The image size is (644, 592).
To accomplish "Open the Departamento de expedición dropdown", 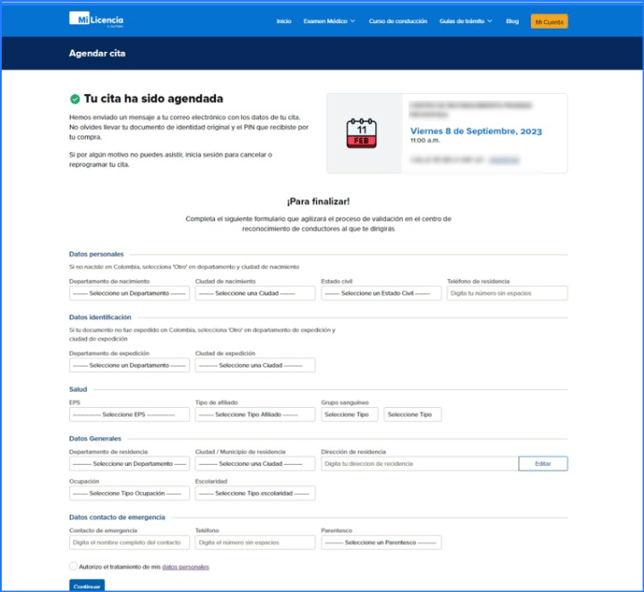I will (x=129, y=365).
